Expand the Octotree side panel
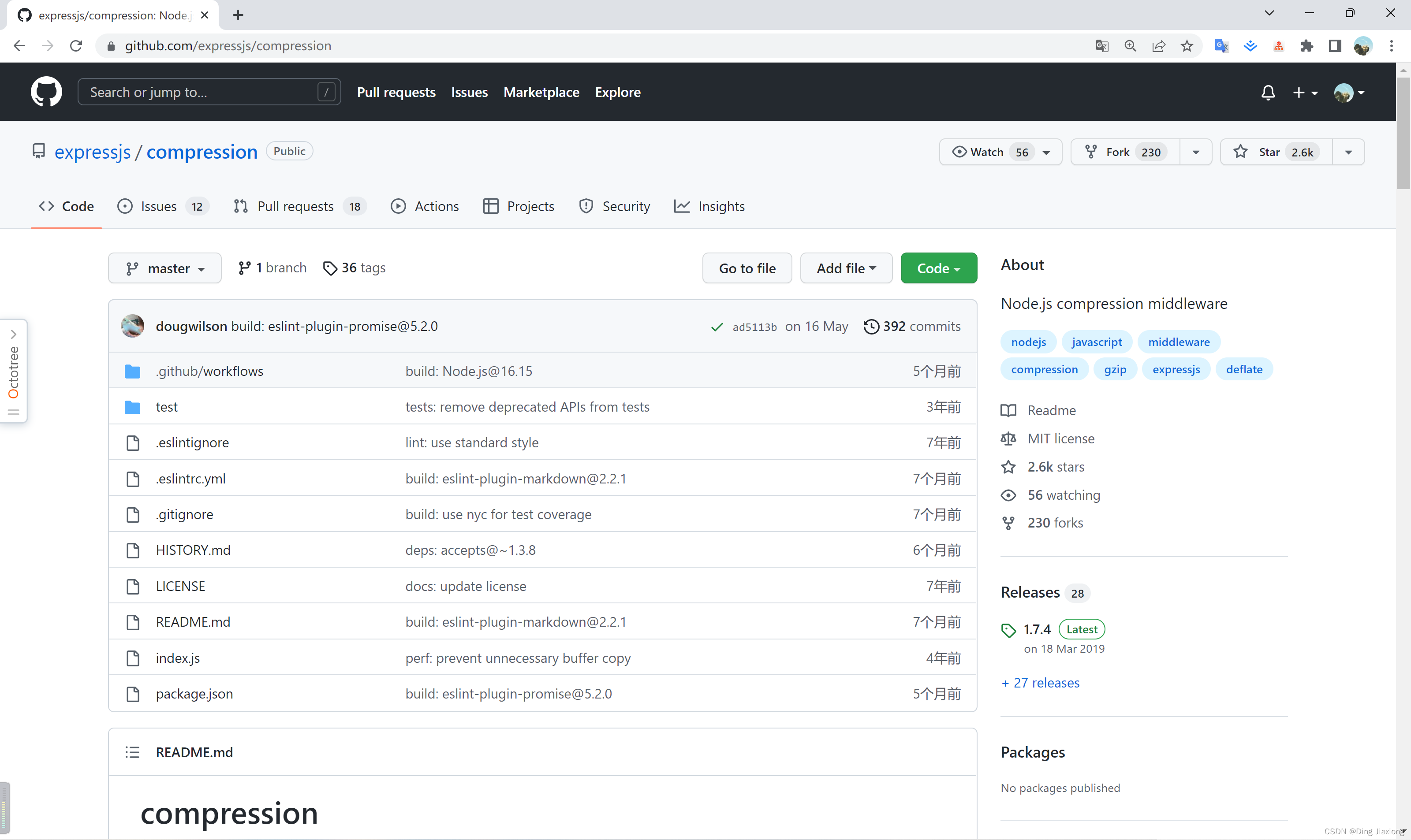This screenshot has width=1411, height=840. (x=14, y=370)
